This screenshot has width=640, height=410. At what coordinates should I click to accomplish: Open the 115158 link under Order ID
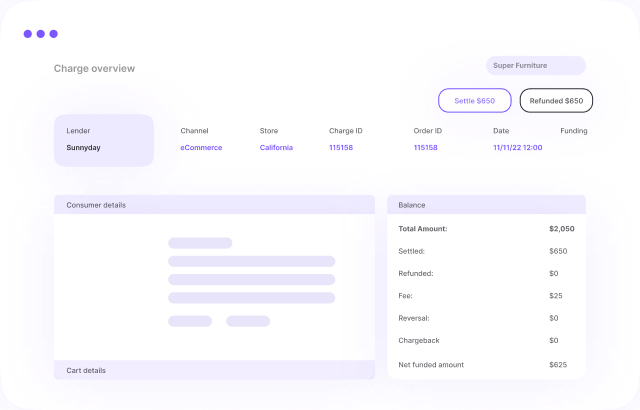tap(425, 148)
